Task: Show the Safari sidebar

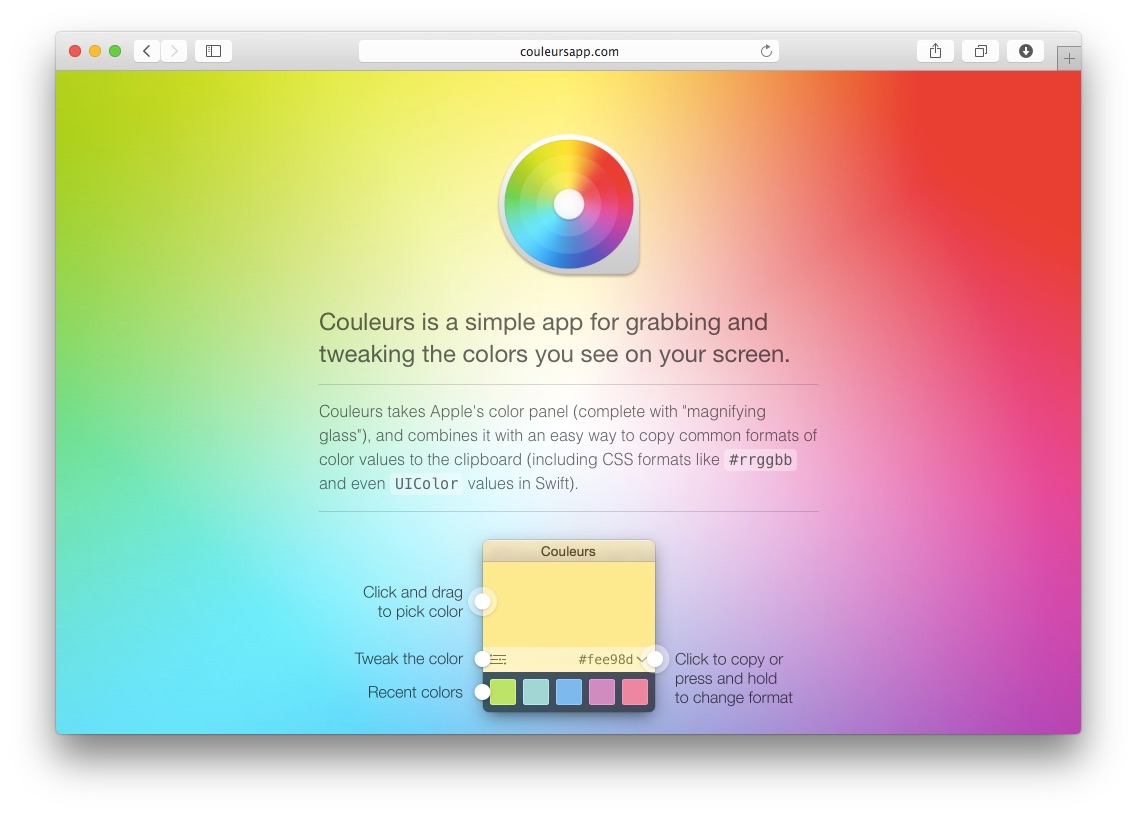Action: 213,51
